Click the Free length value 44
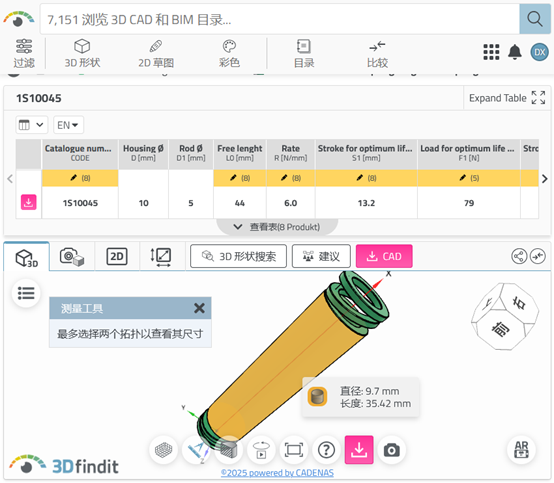 pos(240,203)
